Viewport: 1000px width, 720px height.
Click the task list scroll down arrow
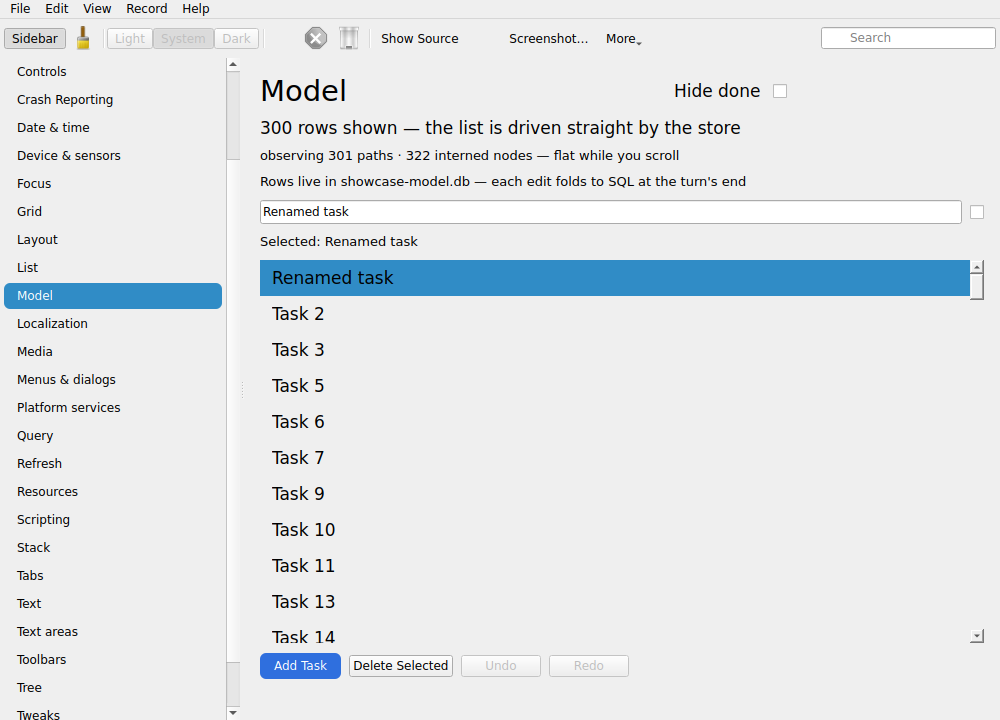click(x=976, y=636)
